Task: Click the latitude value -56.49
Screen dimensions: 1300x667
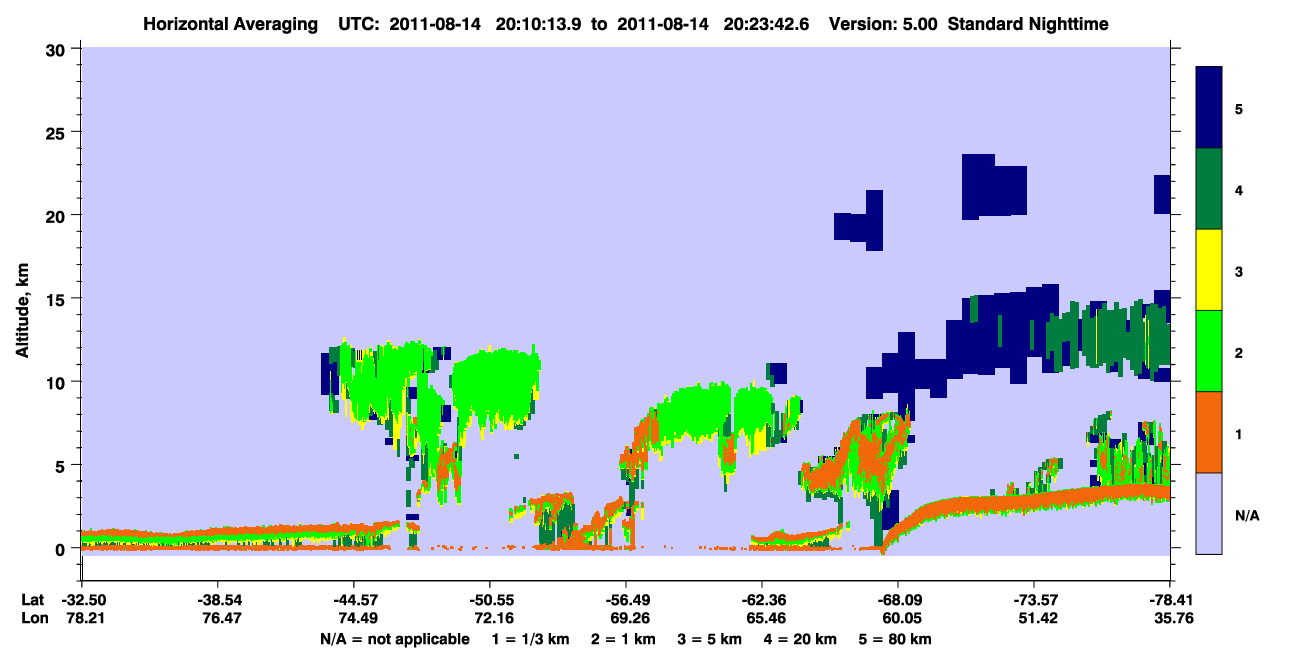Action: tap(625, 600)
